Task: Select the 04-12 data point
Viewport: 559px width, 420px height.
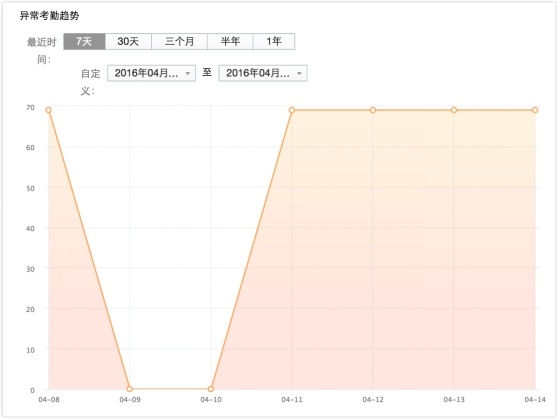Action: [373, 110]
